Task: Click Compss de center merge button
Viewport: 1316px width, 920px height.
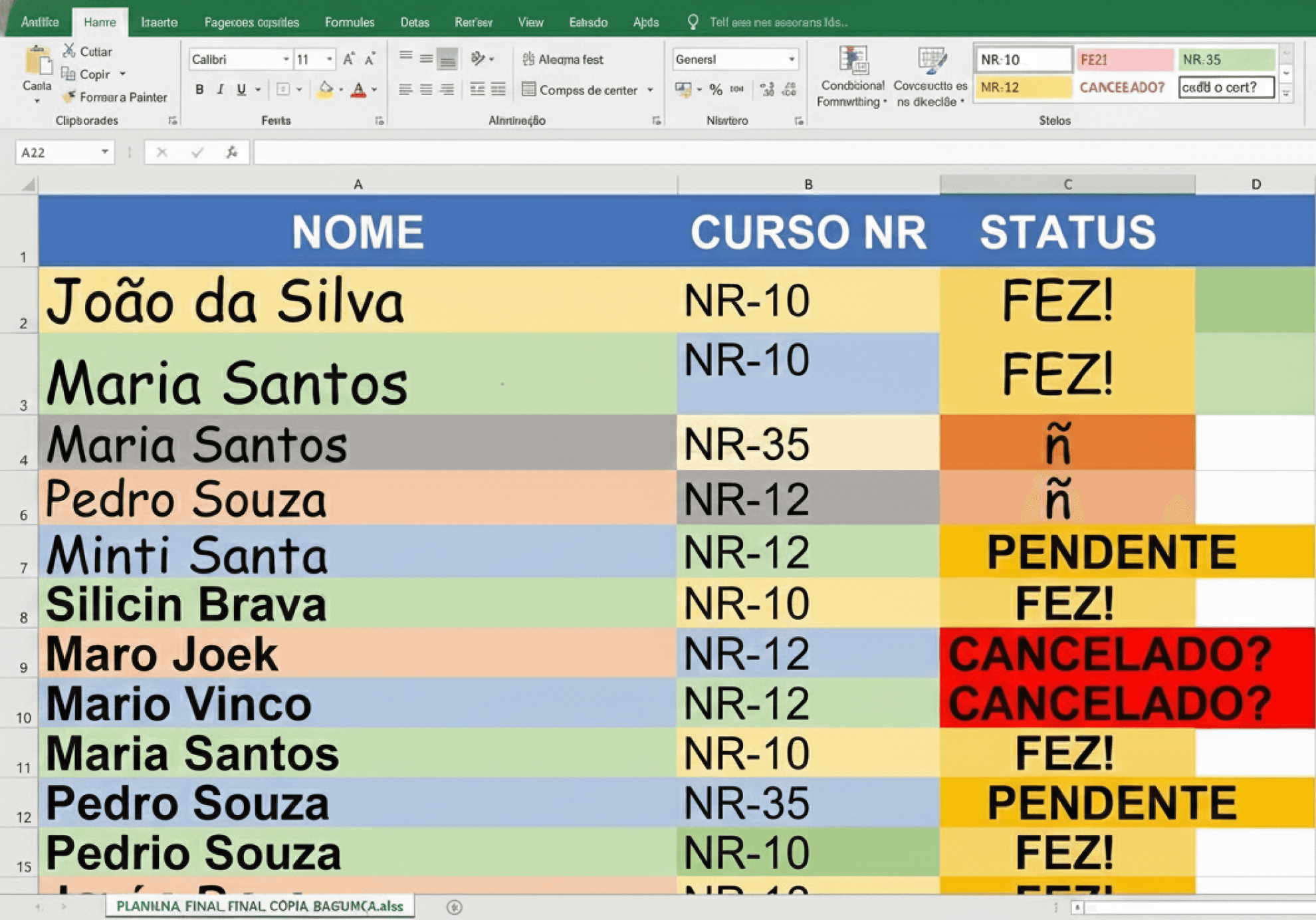Action: click(x=580, y=89)
